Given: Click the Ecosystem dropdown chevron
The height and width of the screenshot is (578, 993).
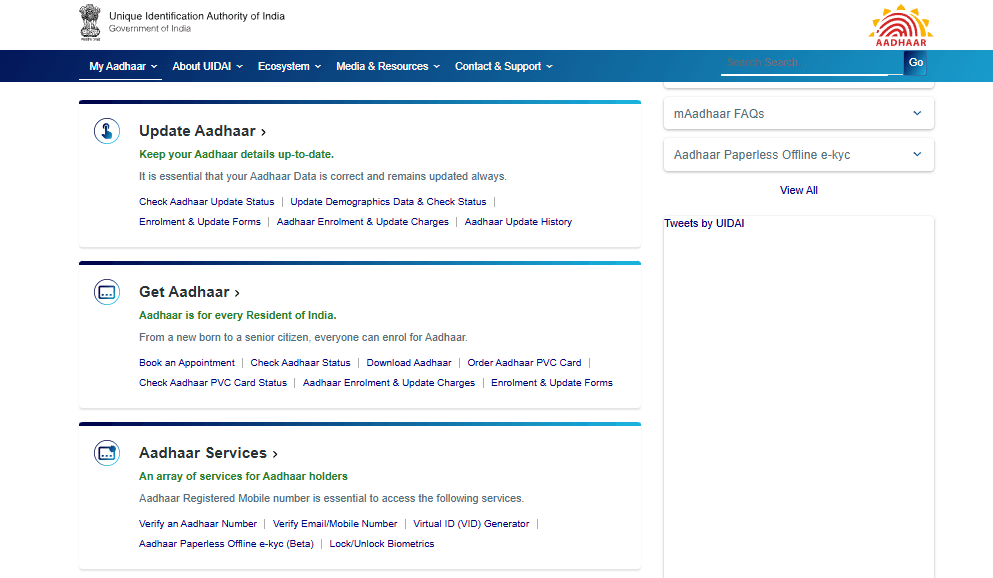Looking at the screenshot, I should tap(318, 66).
